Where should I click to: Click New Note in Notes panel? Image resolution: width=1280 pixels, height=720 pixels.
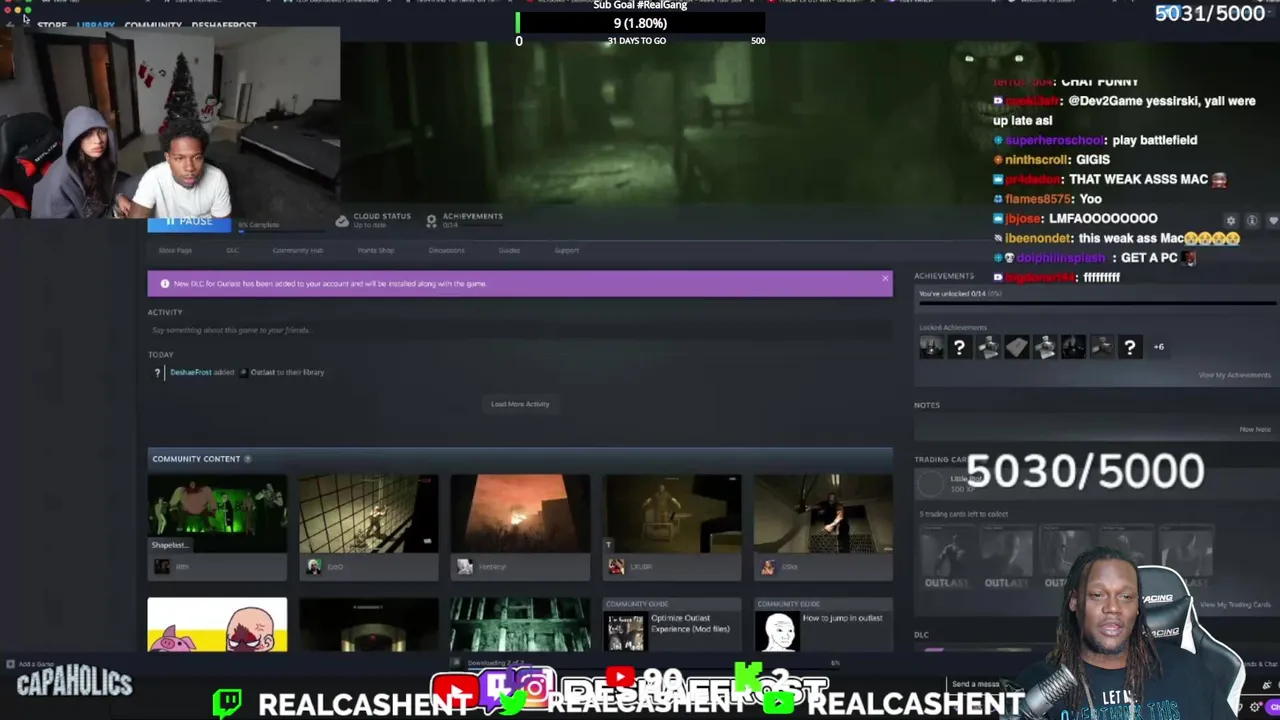pos(1255,429)
